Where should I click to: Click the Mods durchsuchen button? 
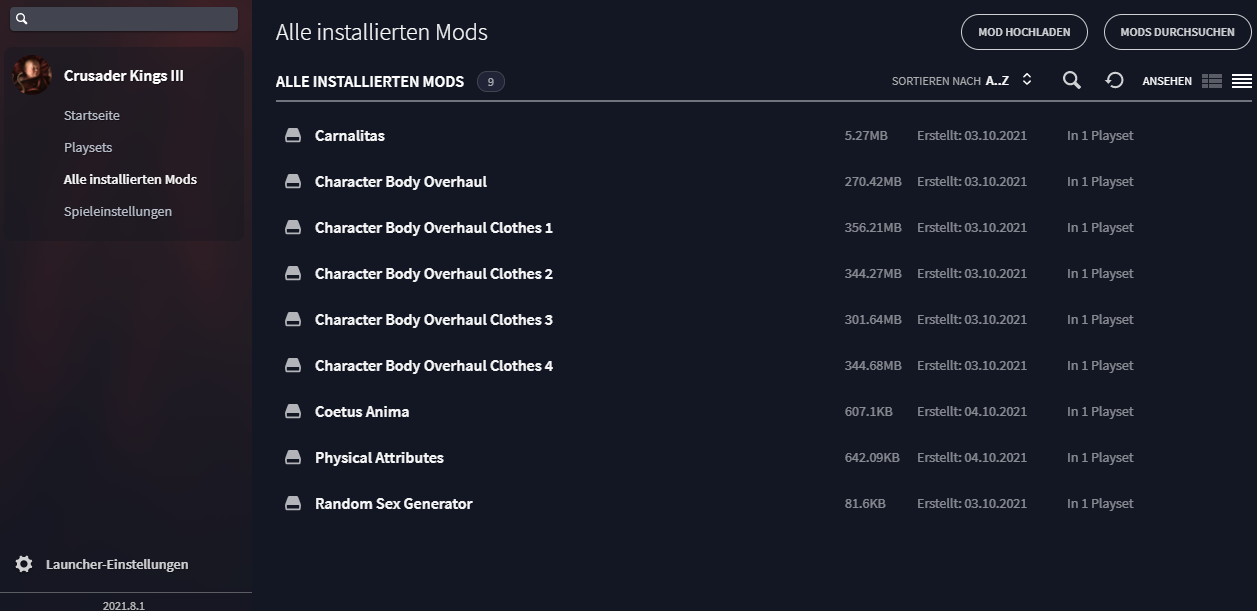point(1177,32)
